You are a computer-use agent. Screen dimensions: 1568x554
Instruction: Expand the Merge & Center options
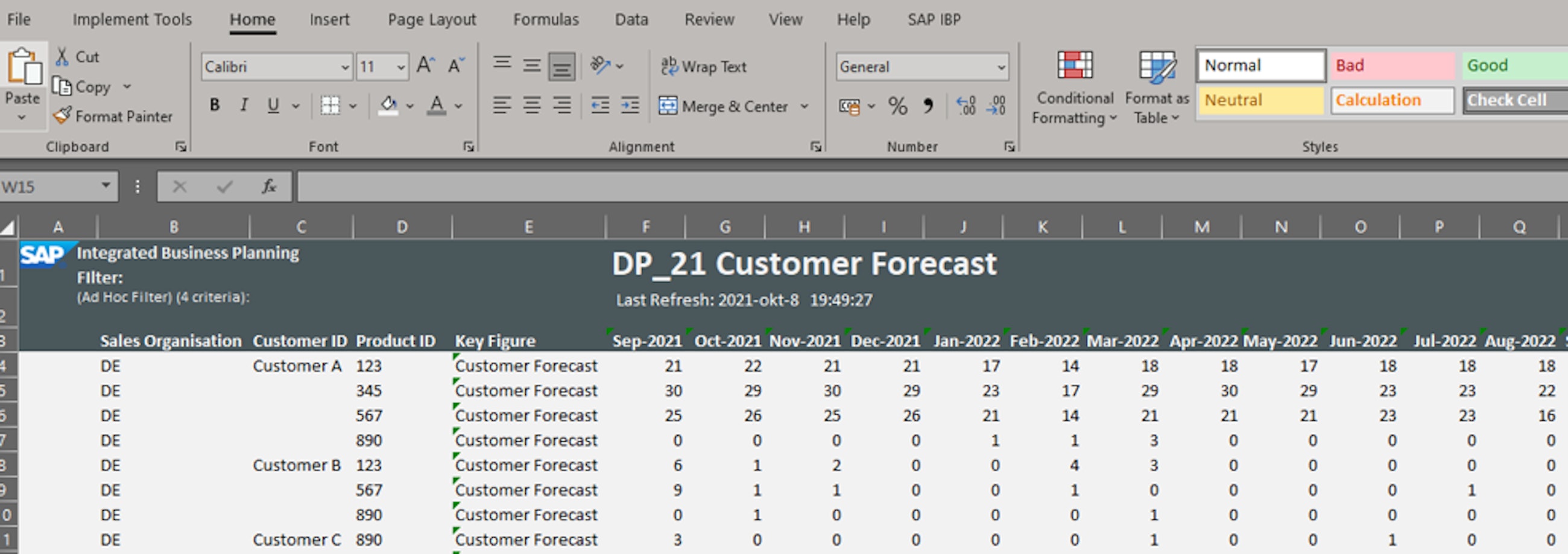pos(805,106)
